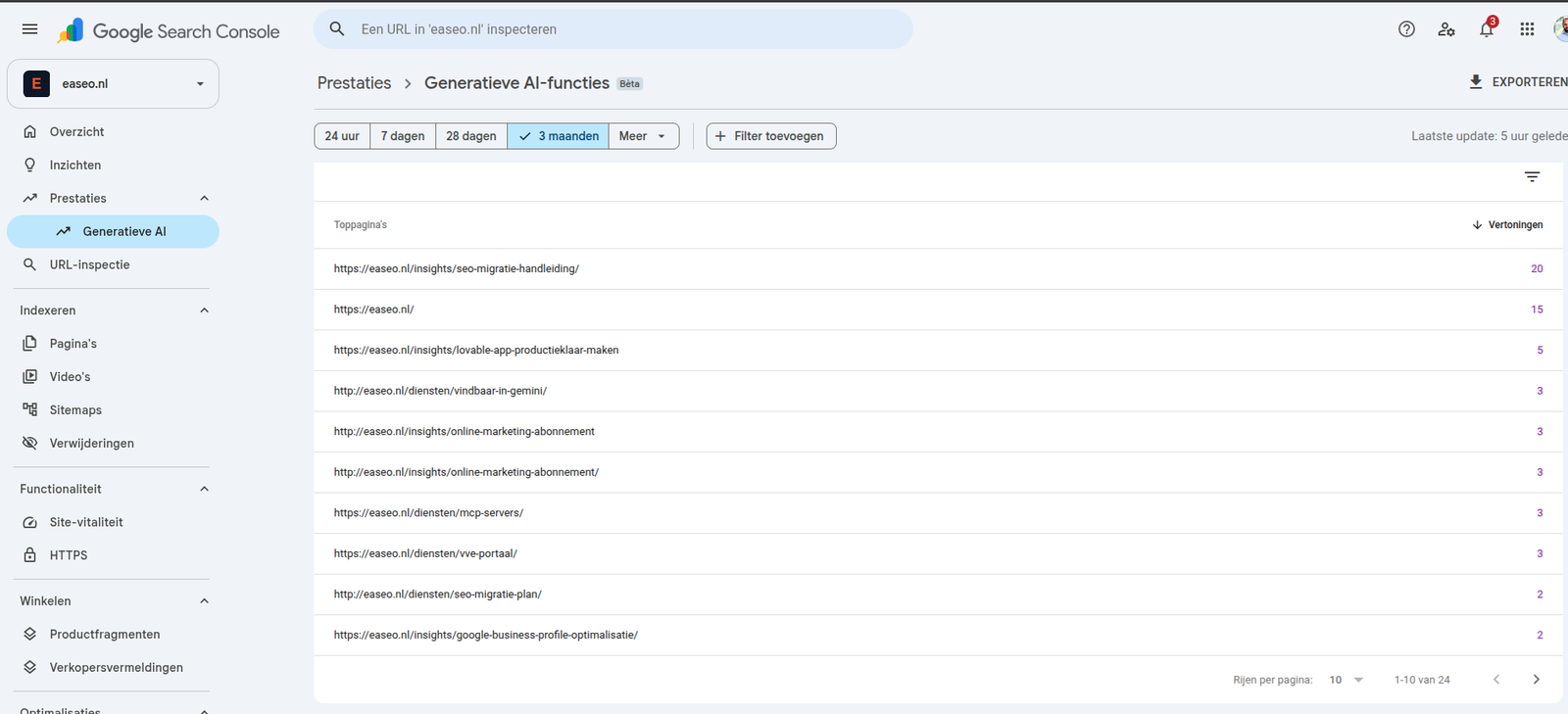Viewport: 1568px width, 714px height.
Task: Open Inzichten in the sidebar
Action: [x=113, y=165]
